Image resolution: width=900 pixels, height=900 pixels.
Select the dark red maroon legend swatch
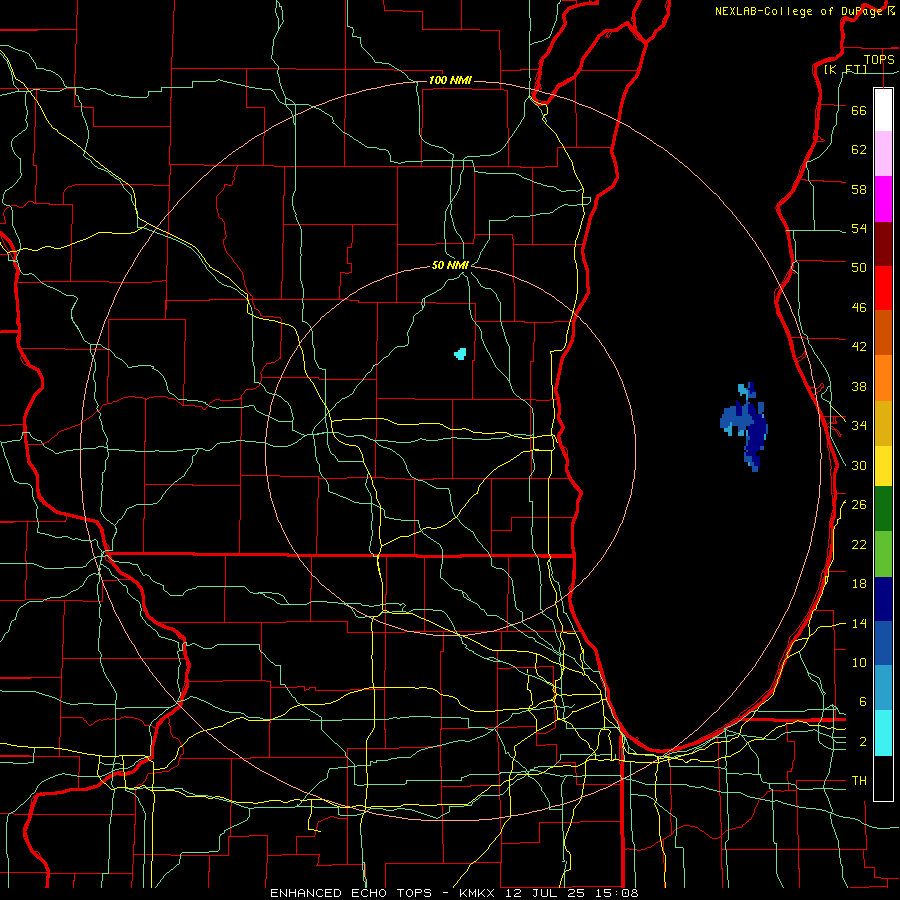pyautogui.click(x=883, y=244)
